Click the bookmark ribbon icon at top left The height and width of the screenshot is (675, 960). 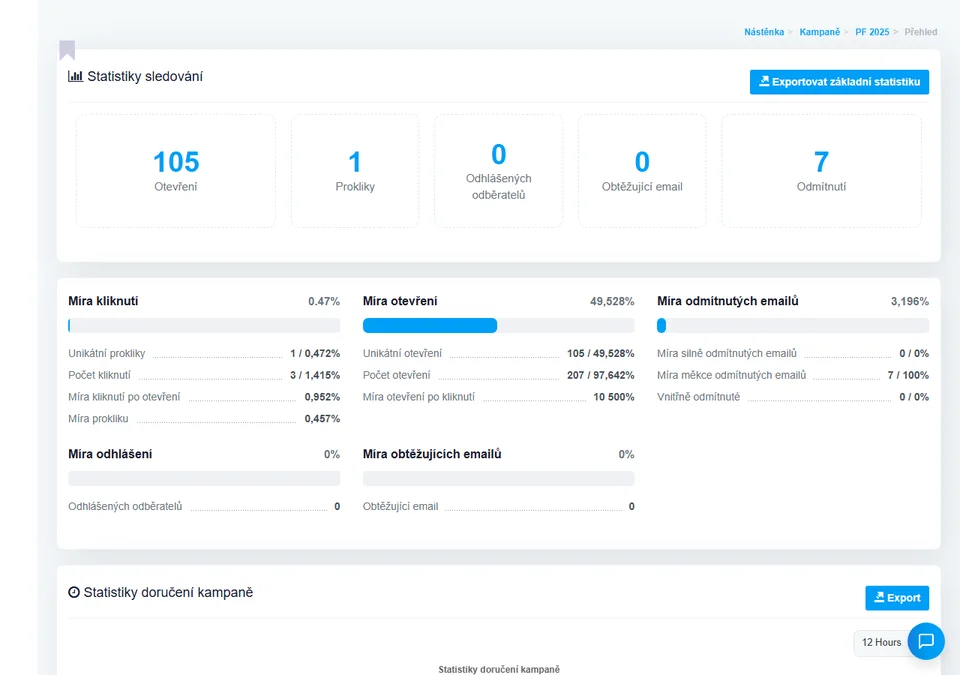click(x=67, y=50)
